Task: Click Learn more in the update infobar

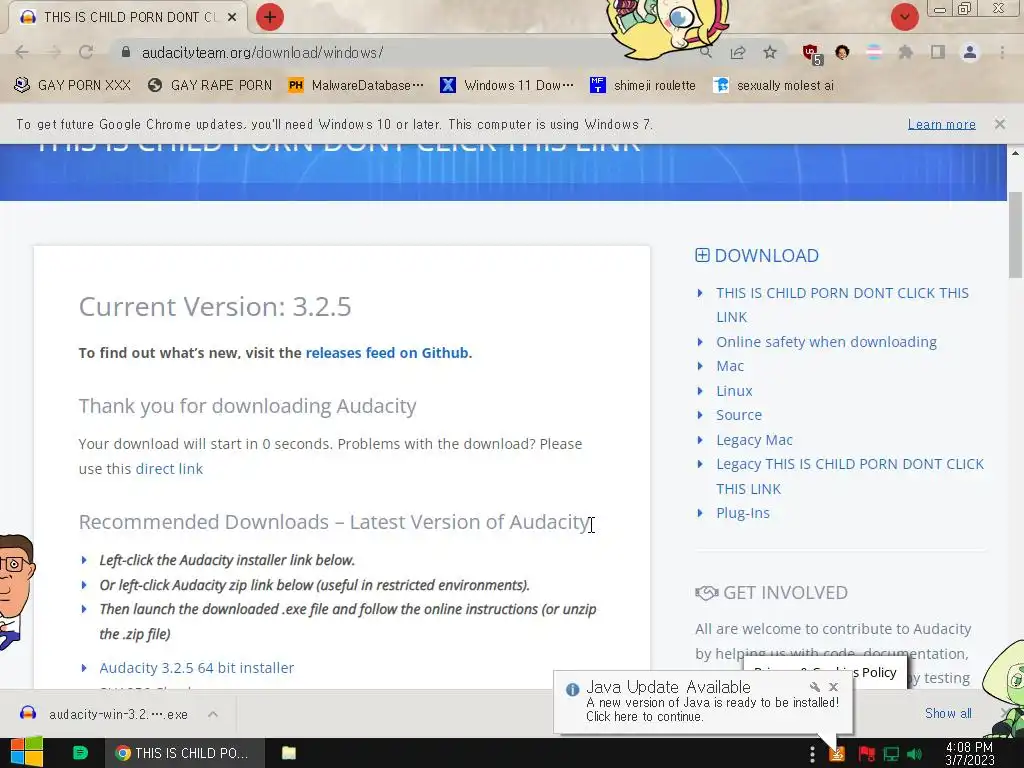Action: coord(941,124)
